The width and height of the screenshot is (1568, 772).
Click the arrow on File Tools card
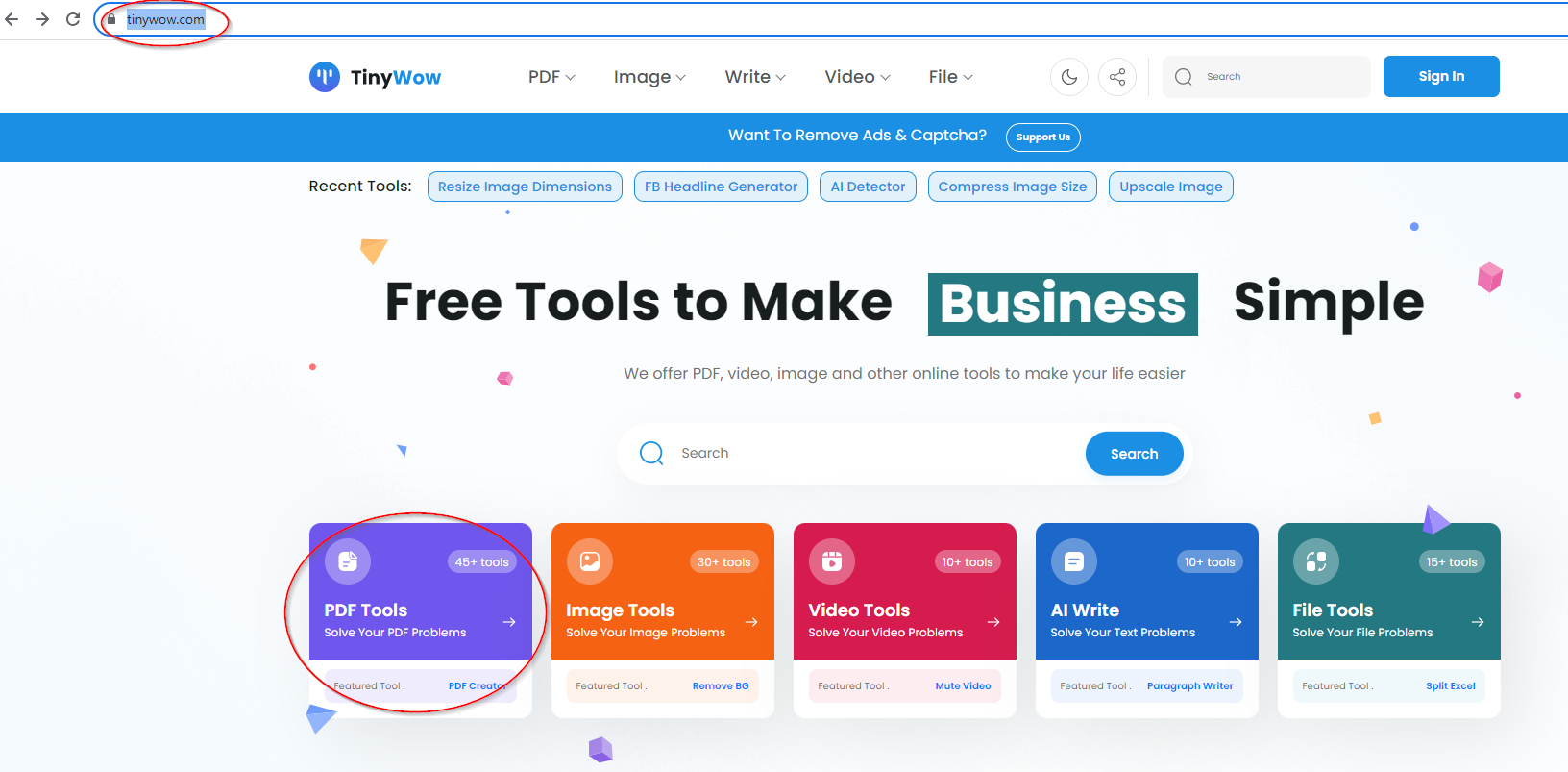pos(1478,622)
